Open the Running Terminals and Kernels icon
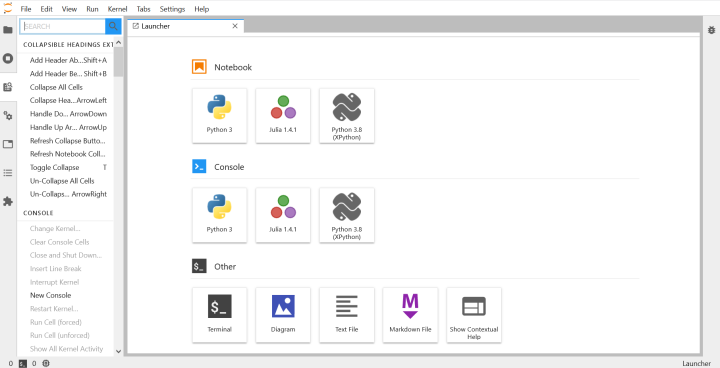720x368 pixels. tap(8, 58)
